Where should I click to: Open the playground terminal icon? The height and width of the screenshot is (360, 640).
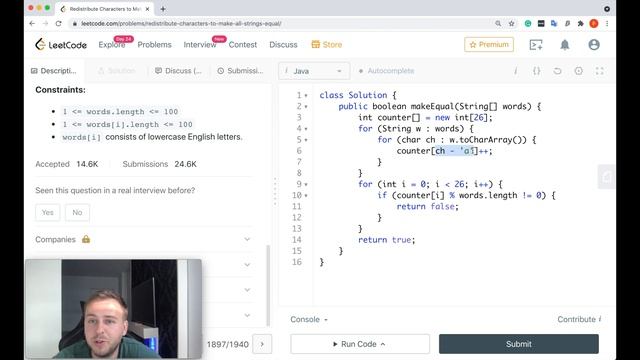536,45
